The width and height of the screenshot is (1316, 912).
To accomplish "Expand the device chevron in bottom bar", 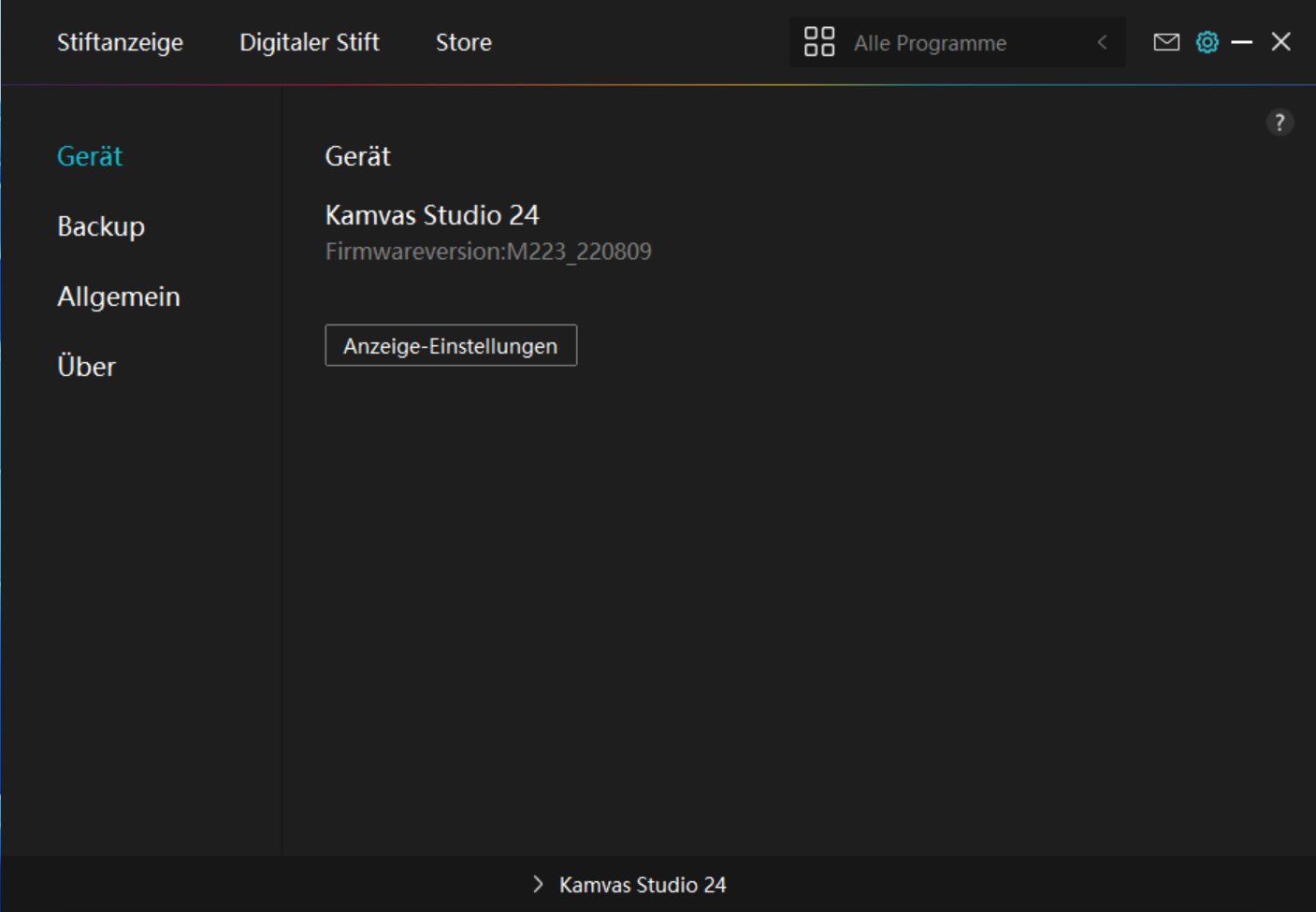I will tap(537, 884).
